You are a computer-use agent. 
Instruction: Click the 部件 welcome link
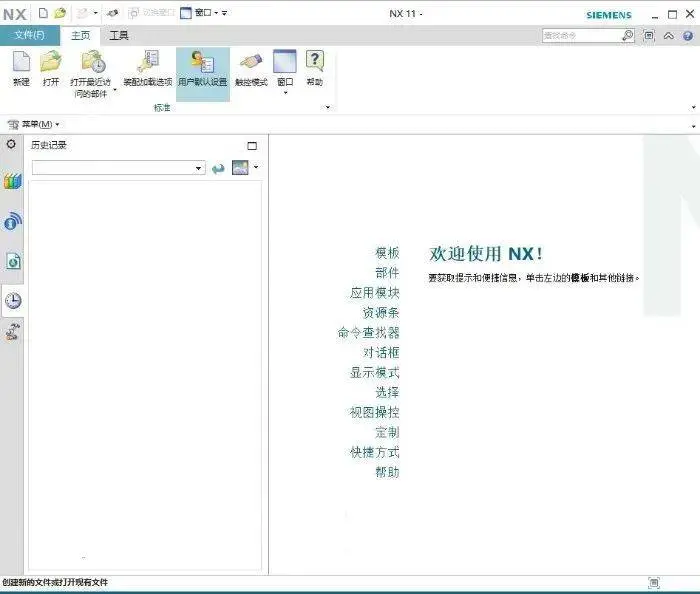[x=387, y=273]
